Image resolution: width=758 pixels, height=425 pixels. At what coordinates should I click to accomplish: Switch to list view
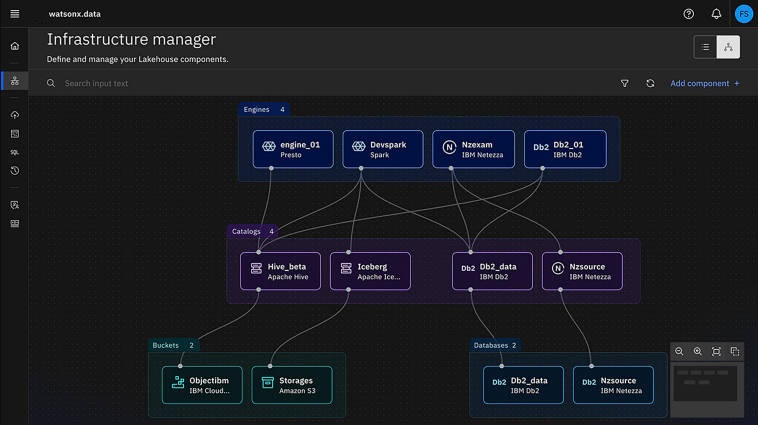click(705, 47)
